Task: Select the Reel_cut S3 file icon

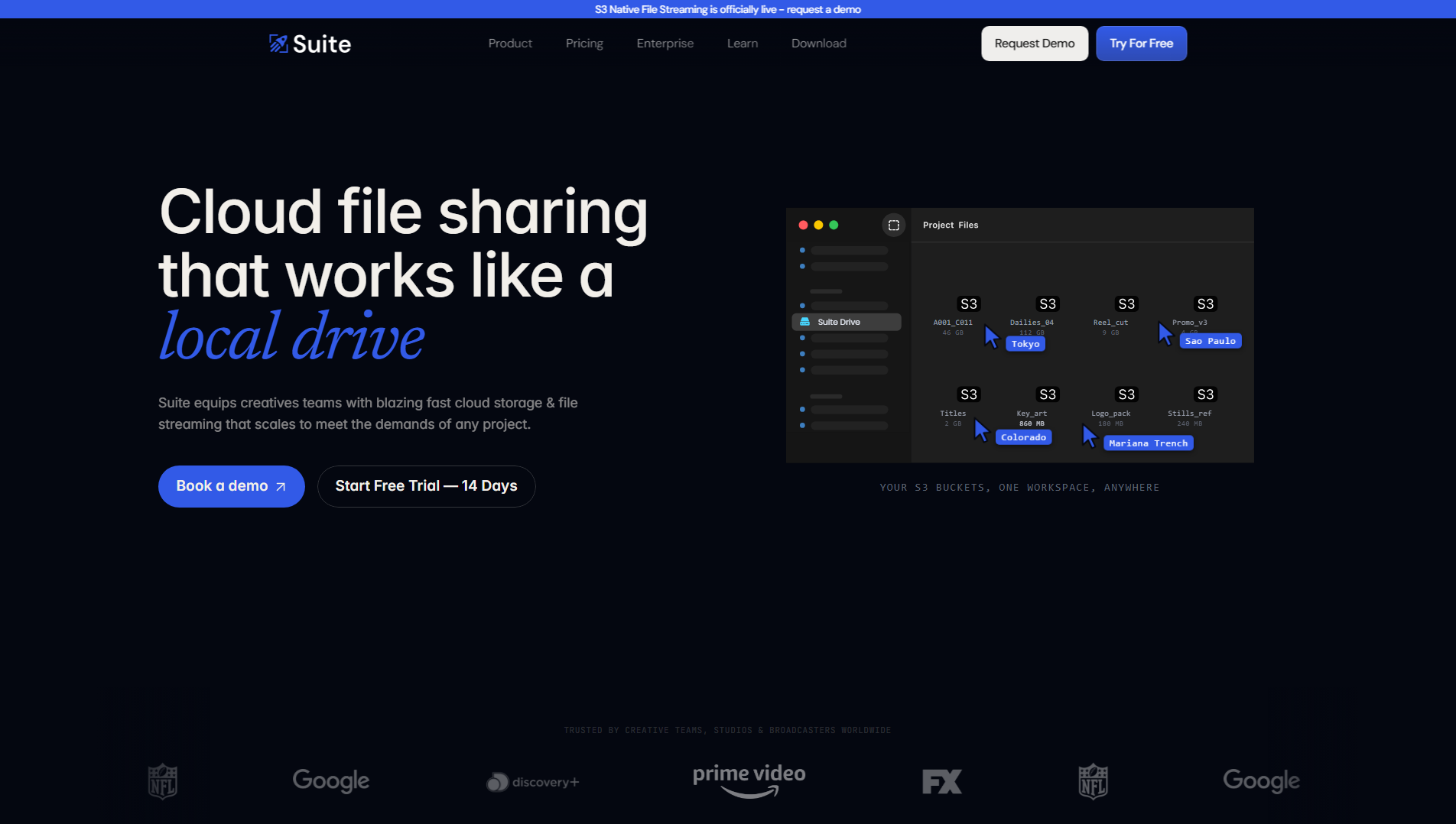Action: [1126, 304]
